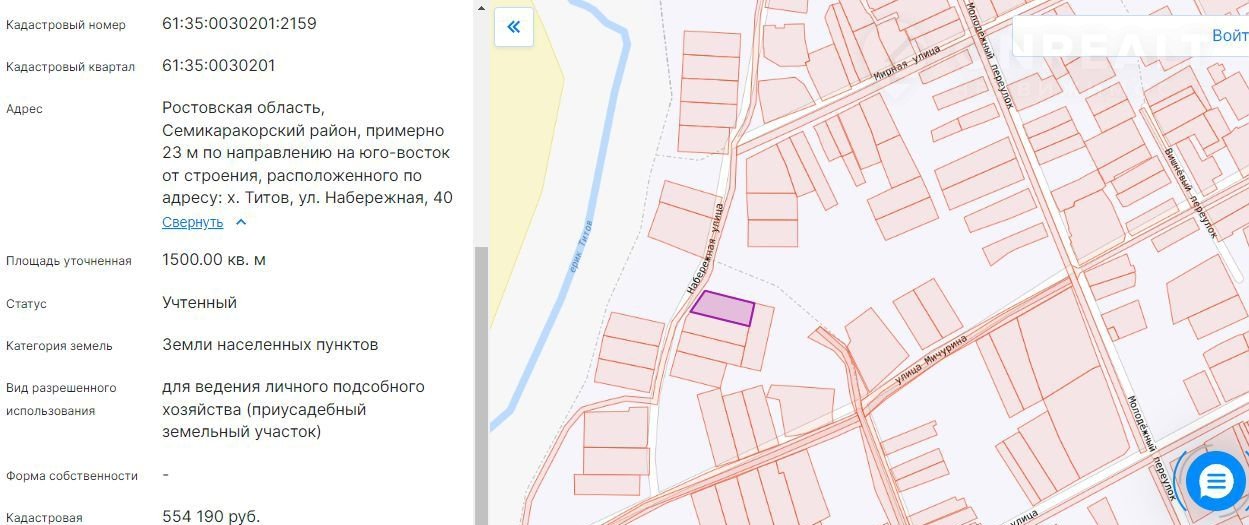Click the upward chevron next to Свернуть
Image resolution: width=1249 pixels, height=525 pixels.
point(240,222)
